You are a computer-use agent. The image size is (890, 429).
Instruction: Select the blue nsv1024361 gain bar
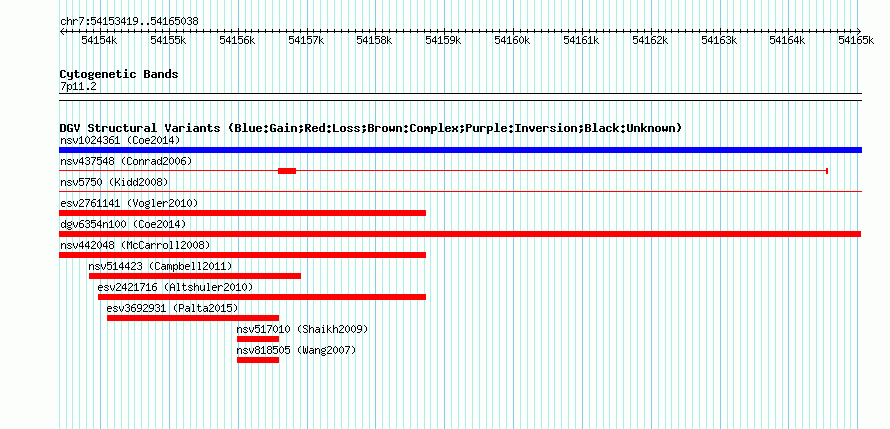(460, 150)
